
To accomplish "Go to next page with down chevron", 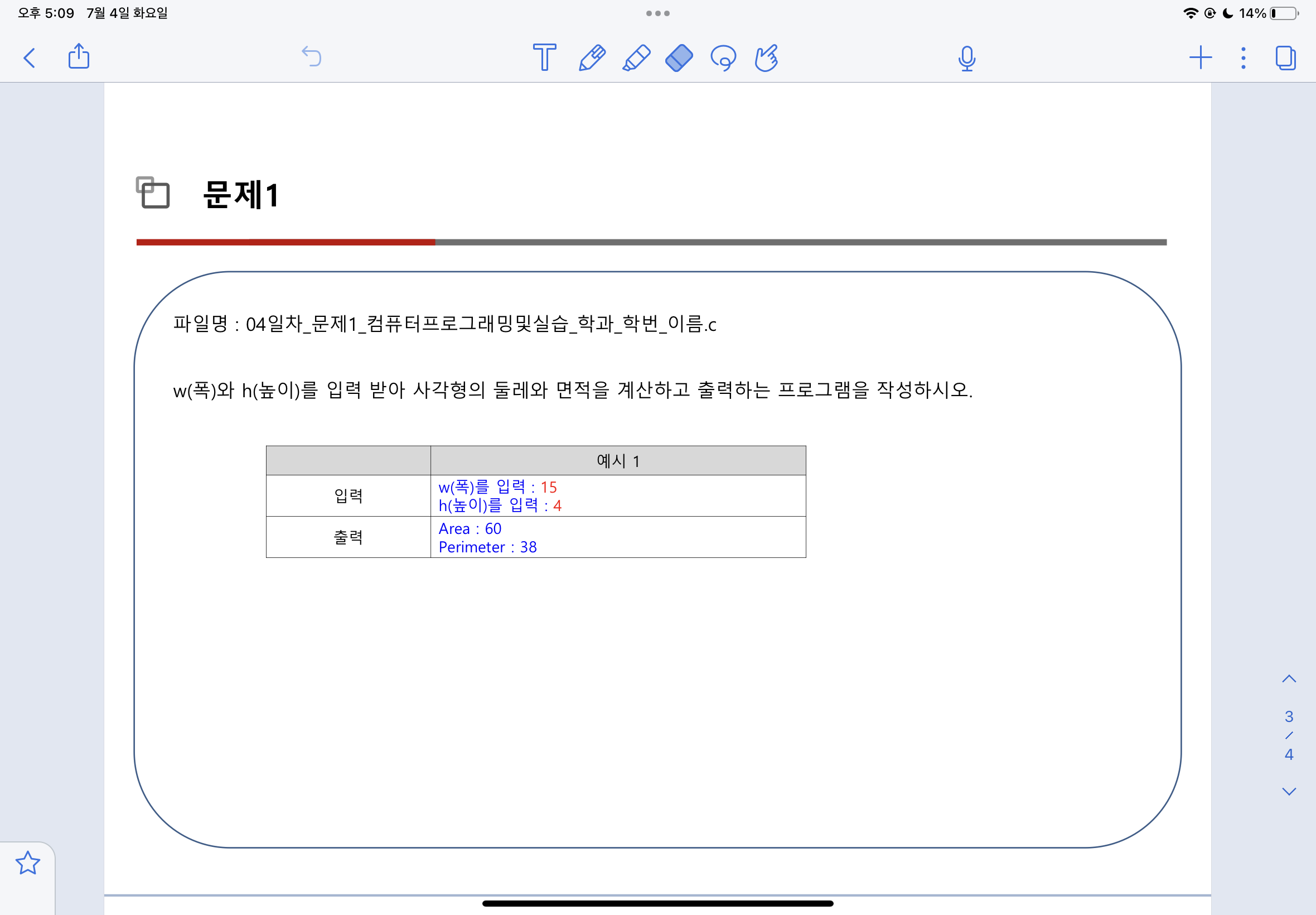I will click(x=1289, y=792).
